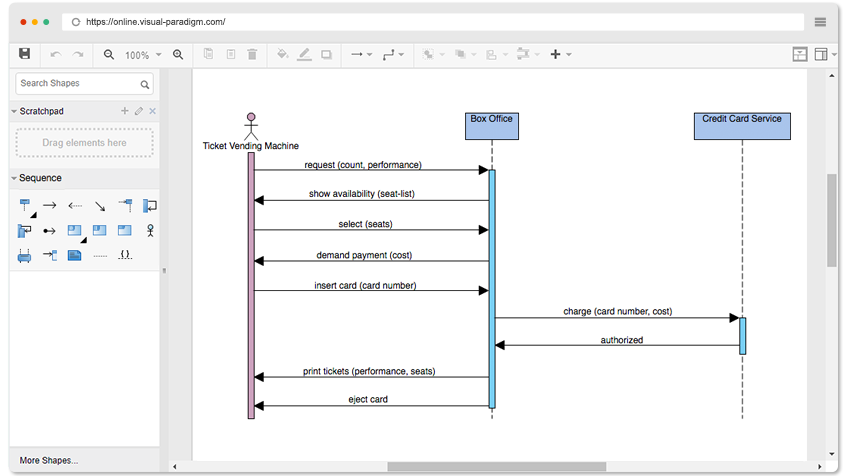
Task: Click the 'authorized' message label
Action: coord(622,340)
